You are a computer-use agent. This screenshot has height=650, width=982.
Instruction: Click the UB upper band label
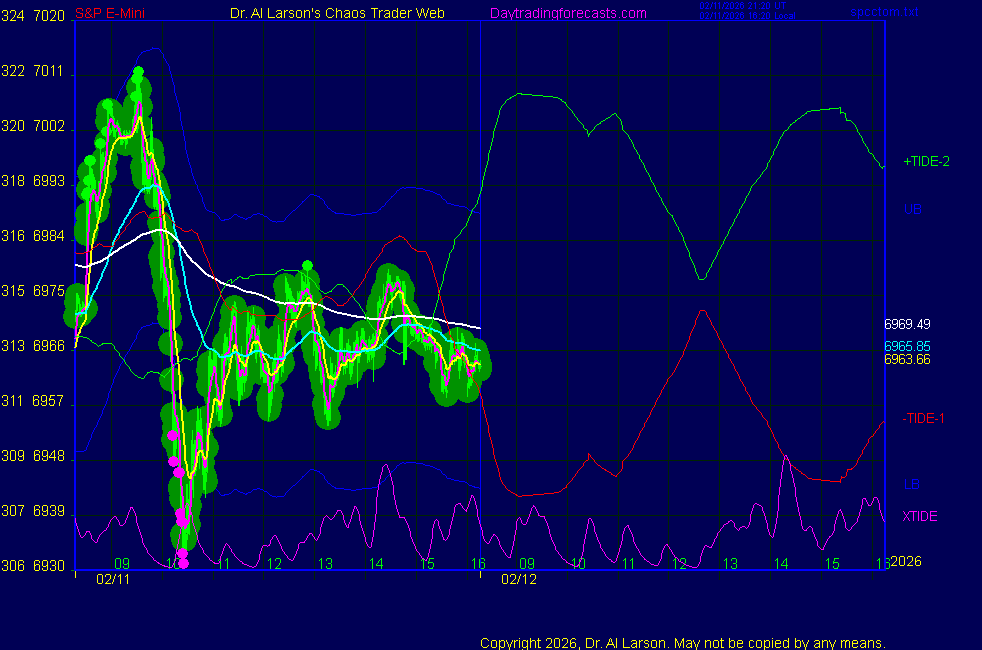point(912,209)
